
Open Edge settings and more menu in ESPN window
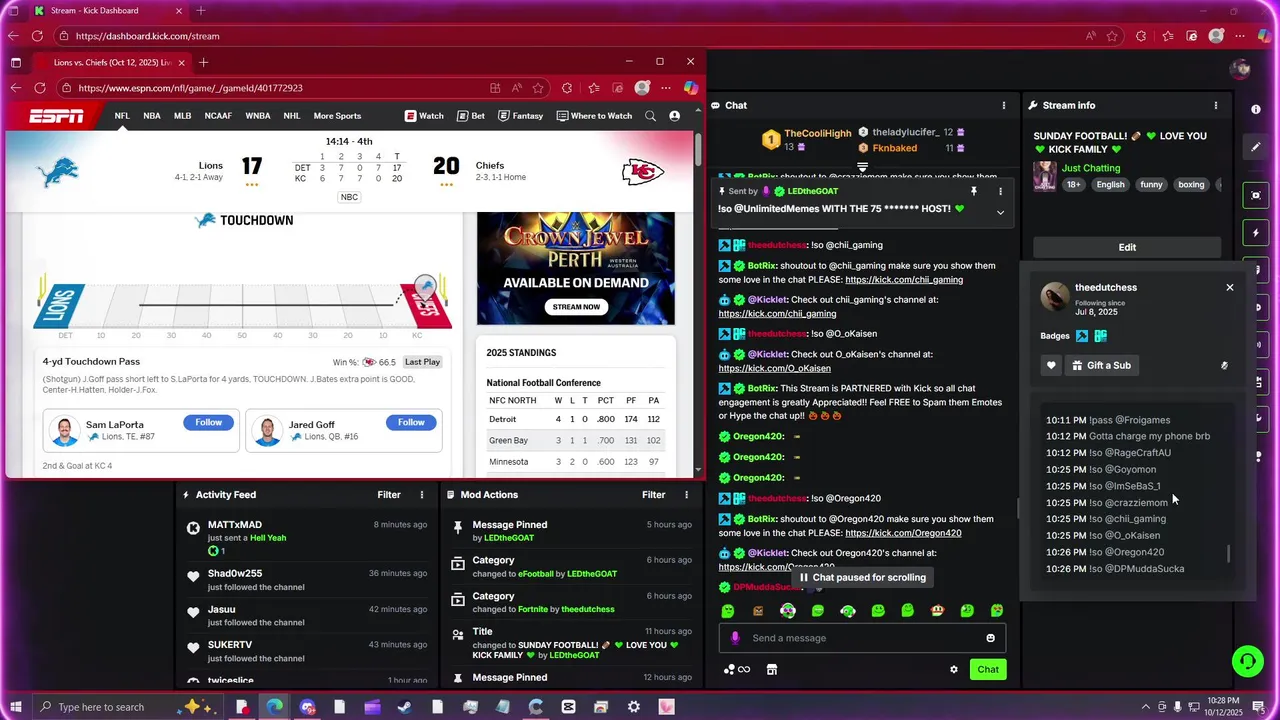coord(666,88)
